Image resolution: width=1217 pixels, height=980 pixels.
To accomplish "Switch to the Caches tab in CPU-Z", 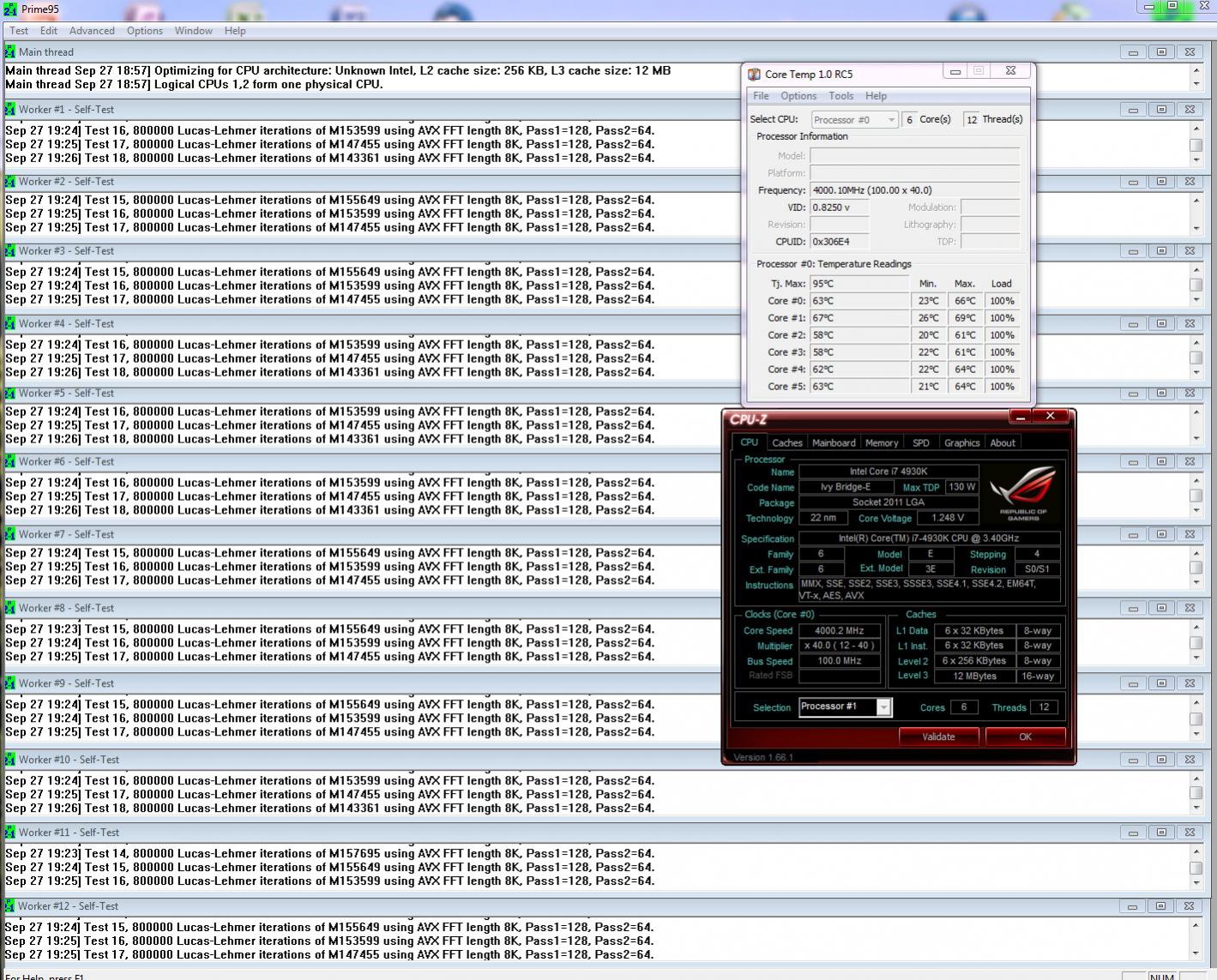I will tap(786, 443).
